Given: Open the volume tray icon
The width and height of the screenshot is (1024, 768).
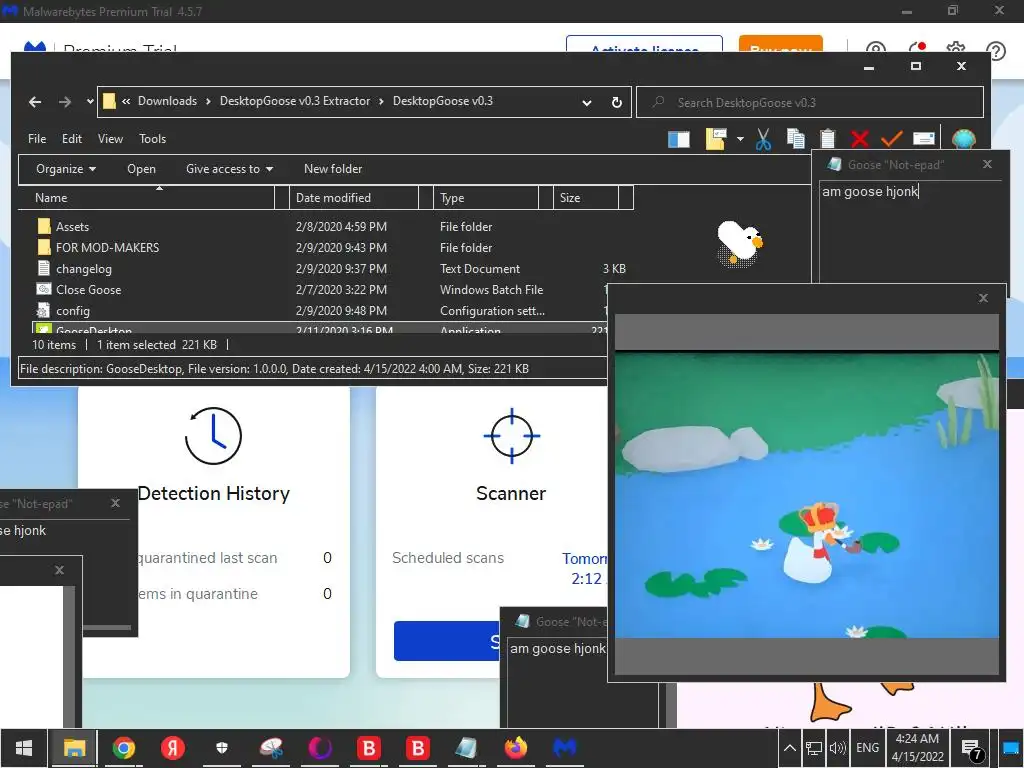Looking at the screenshot, I should pos(837,748).
